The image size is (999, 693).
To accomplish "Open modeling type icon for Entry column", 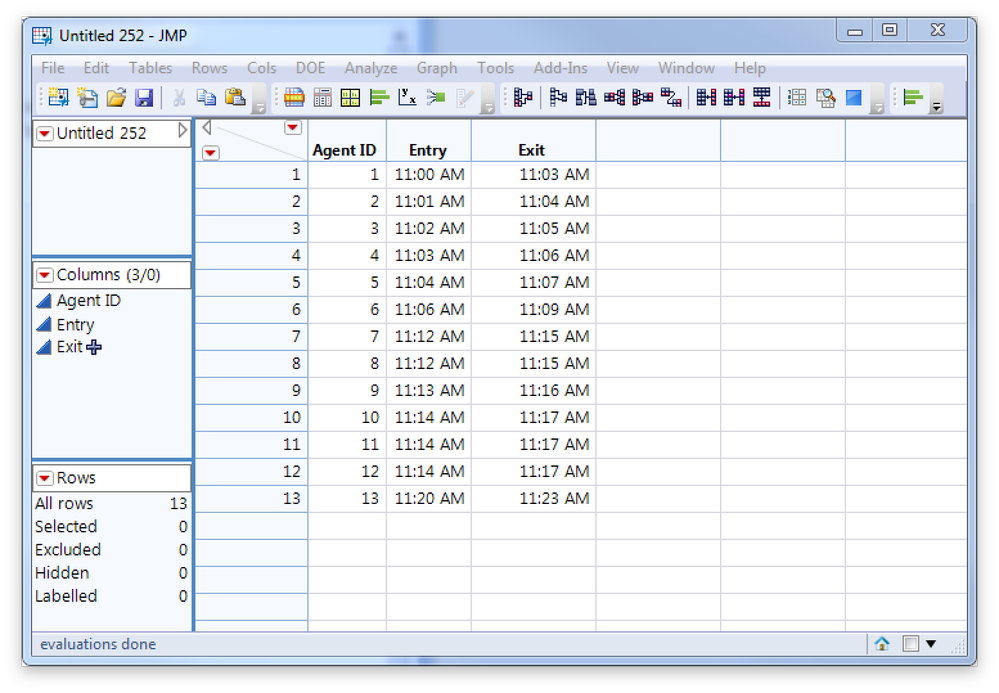I will (x=43, y=324).
